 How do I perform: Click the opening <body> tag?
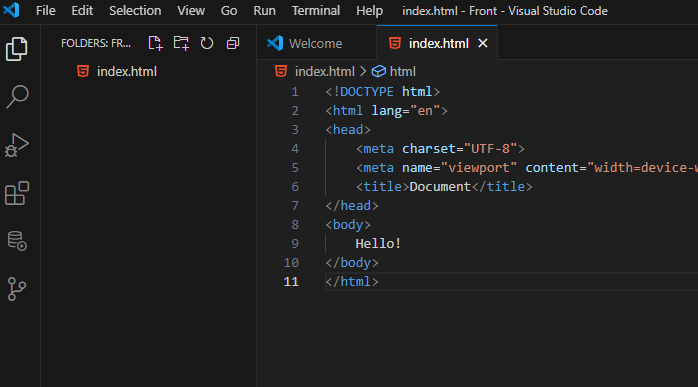348,225
